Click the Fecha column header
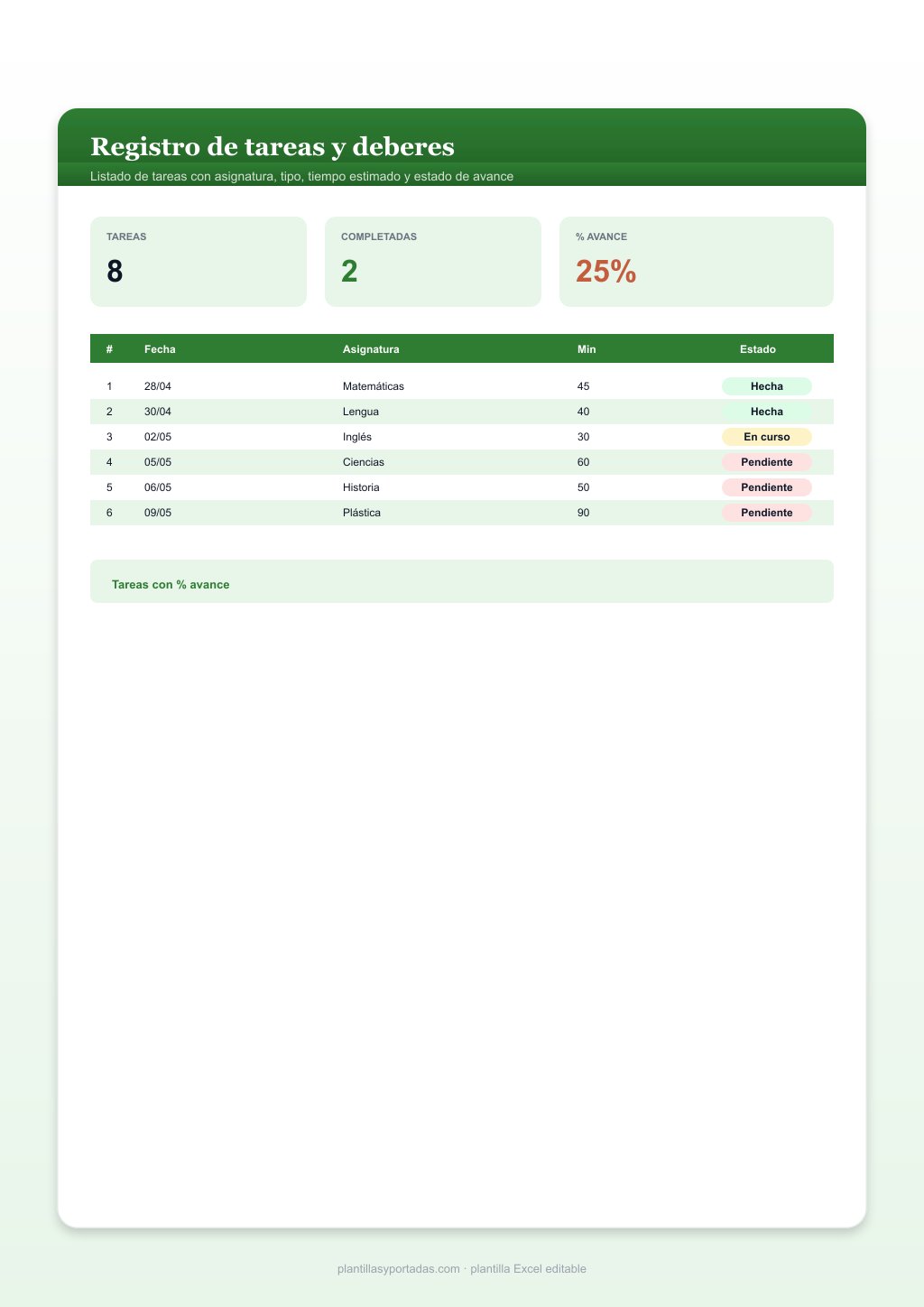This screenshot has height=1307, width=924. click(x=160, y=349)
